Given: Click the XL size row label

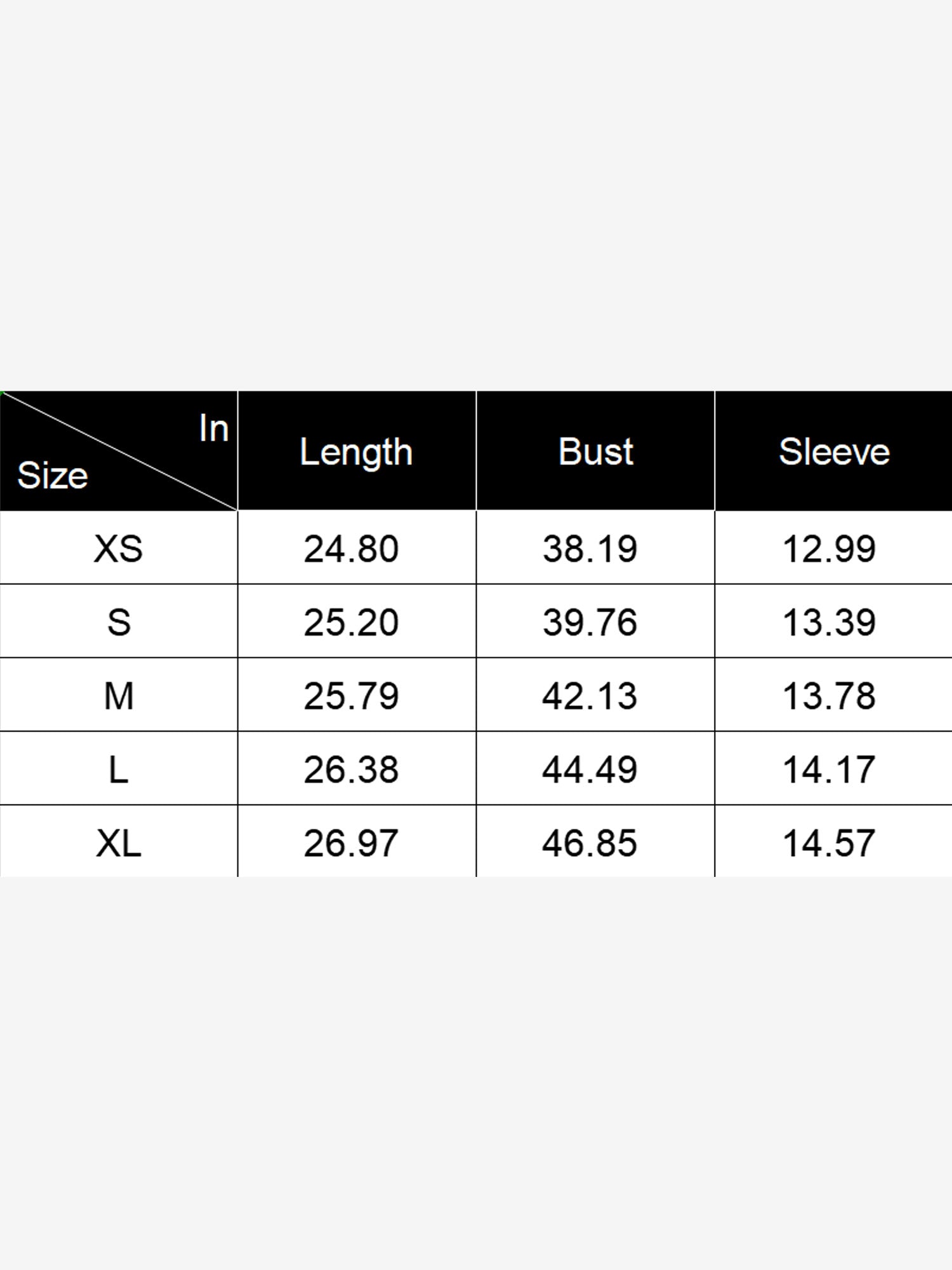Looking at the screenshot, I should click(119, 843).
